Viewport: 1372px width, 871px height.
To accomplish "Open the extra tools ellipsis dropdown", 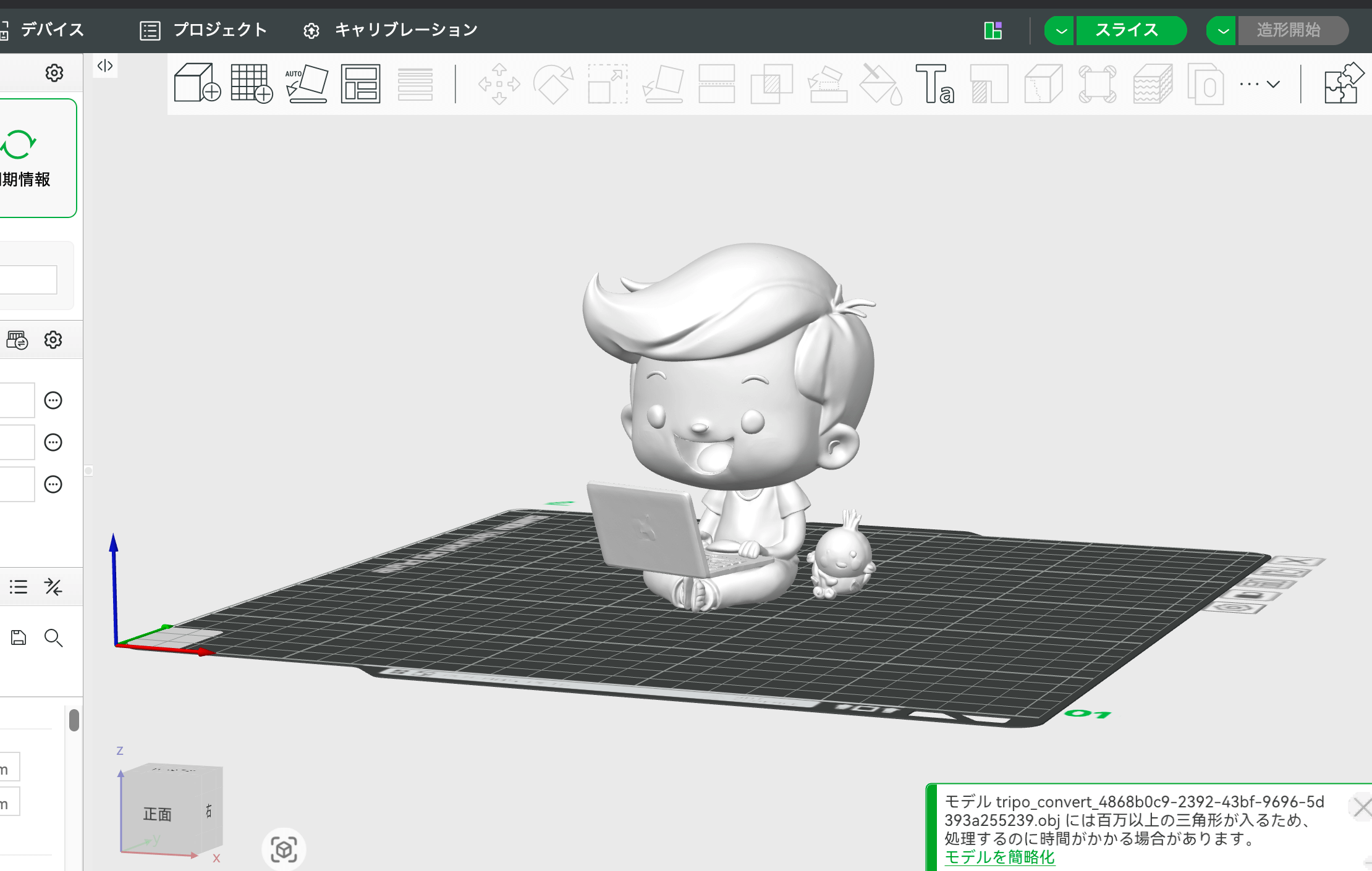I will (1250, 84).
